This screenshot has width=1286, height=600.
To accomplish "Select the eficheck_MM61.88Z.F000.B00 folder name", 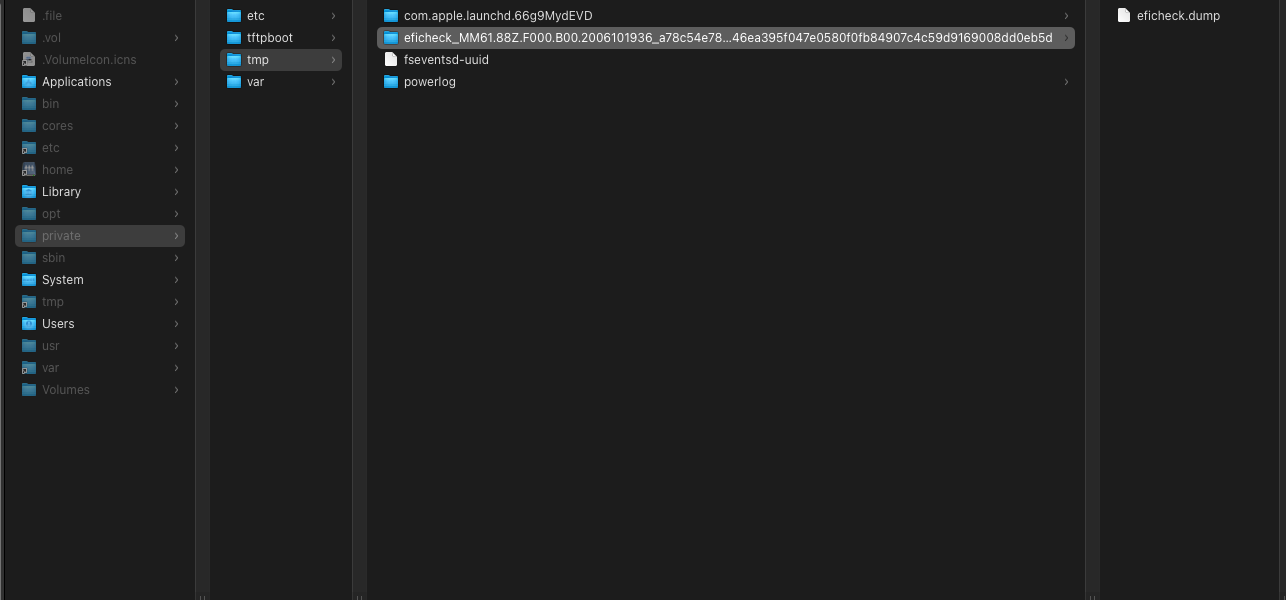I will [728, 38].
